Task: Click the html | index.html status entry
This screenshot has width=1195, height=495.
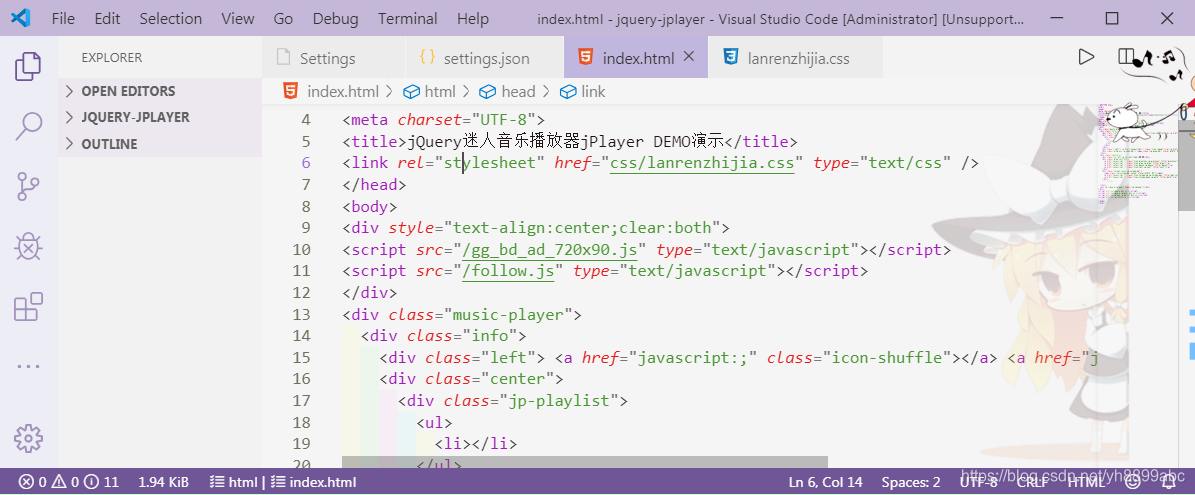Action: (x=282, y=482)
